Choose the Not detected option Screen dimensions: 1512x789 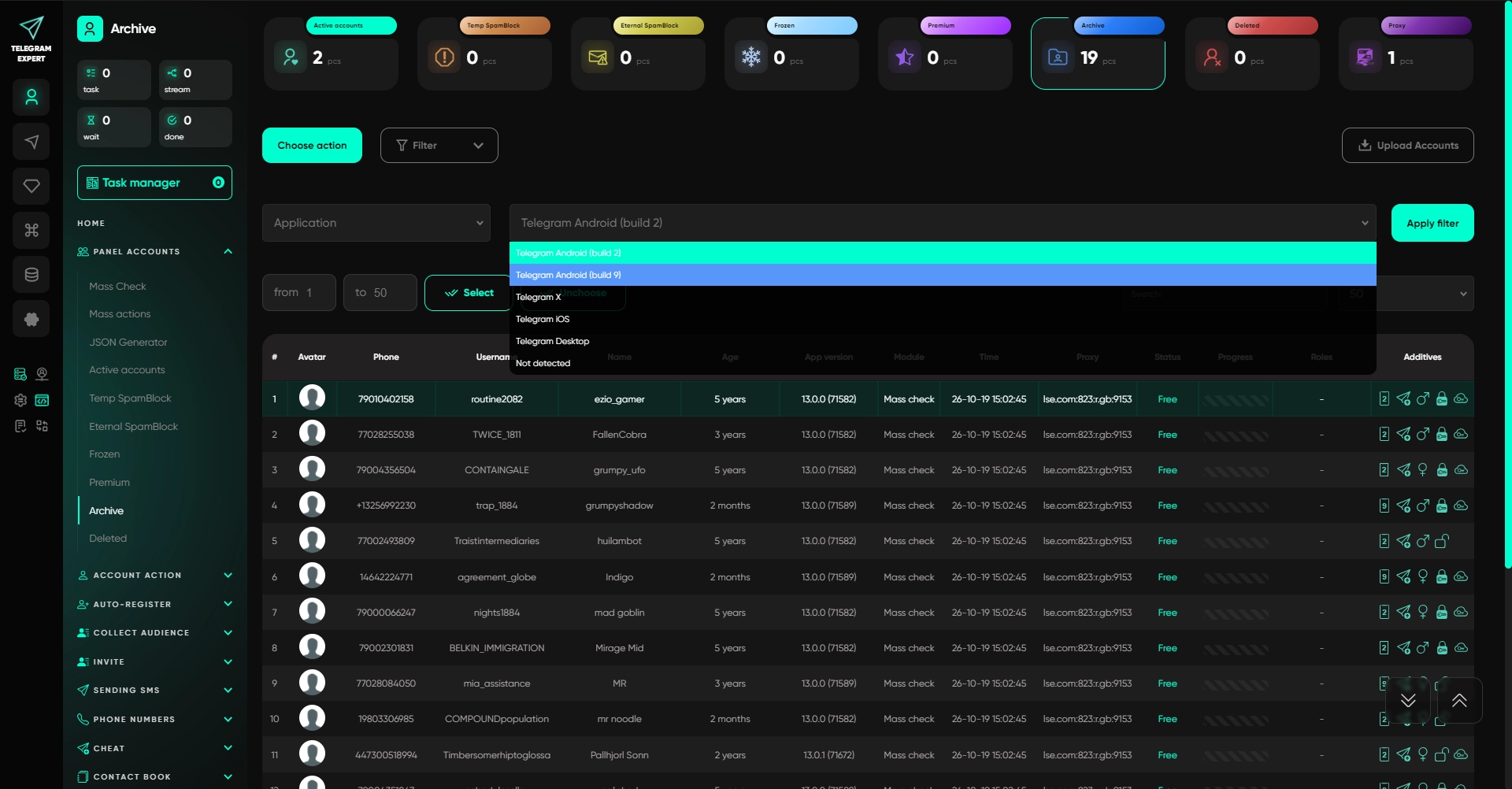pyautogui.click(x=943, y=363)
